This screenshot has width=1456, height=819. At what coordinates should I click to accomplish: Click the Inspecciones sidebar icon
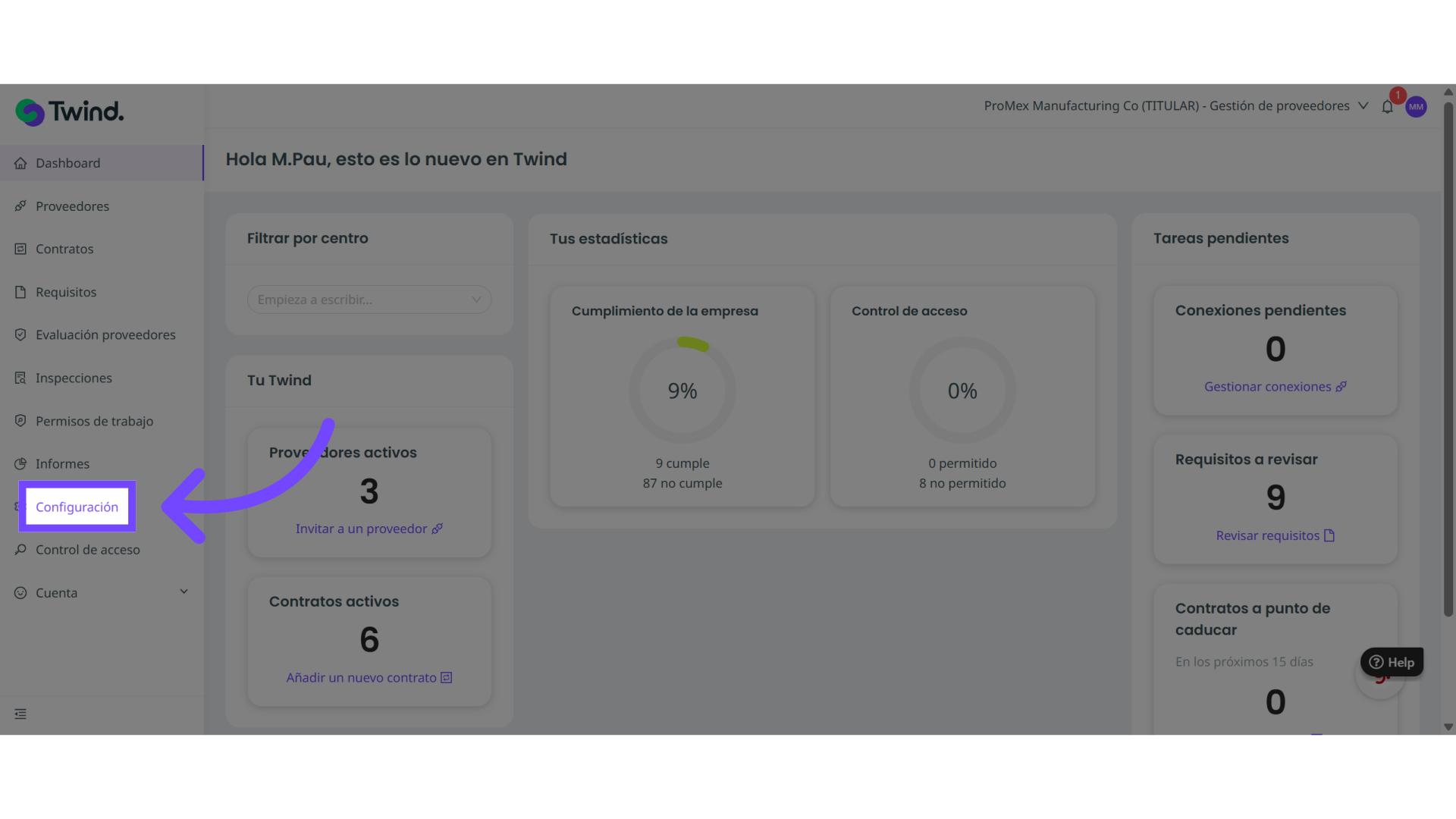[x=20, y=378]
